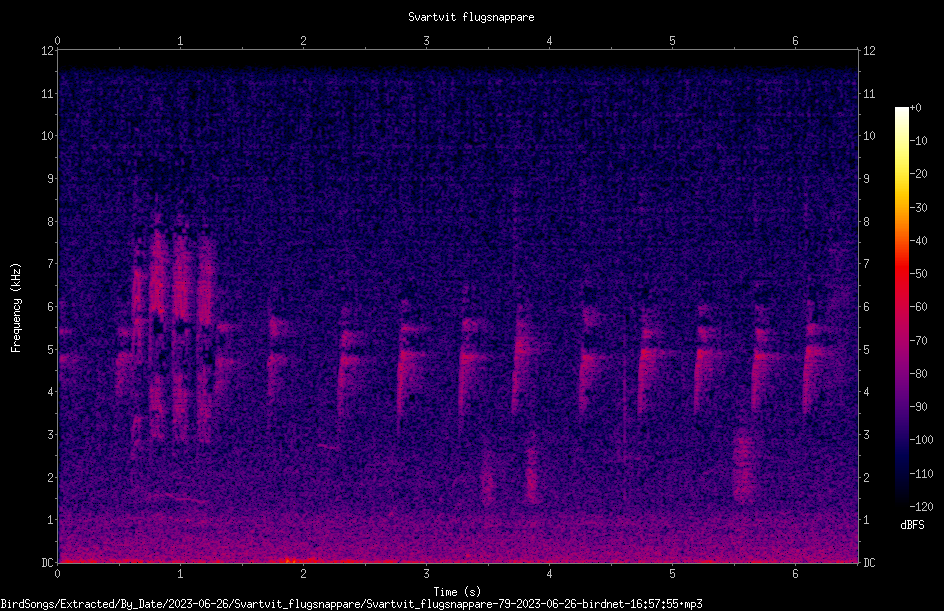Click the "2" label on top time axis
The height and width of the screenshot is (611, 944).
(x=303, y=41)
